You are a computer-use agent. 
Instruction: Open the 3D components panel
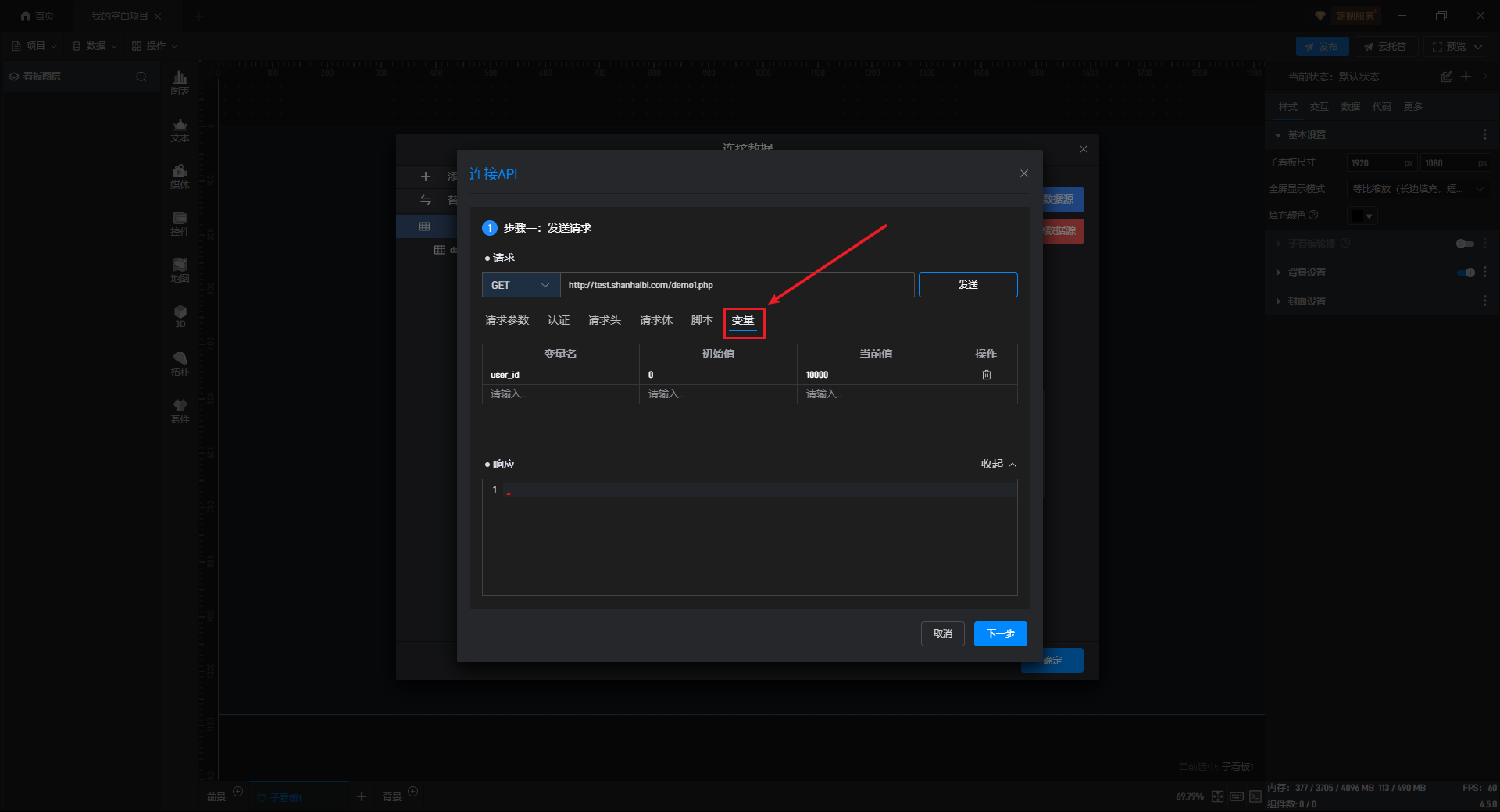pos(180,316)
